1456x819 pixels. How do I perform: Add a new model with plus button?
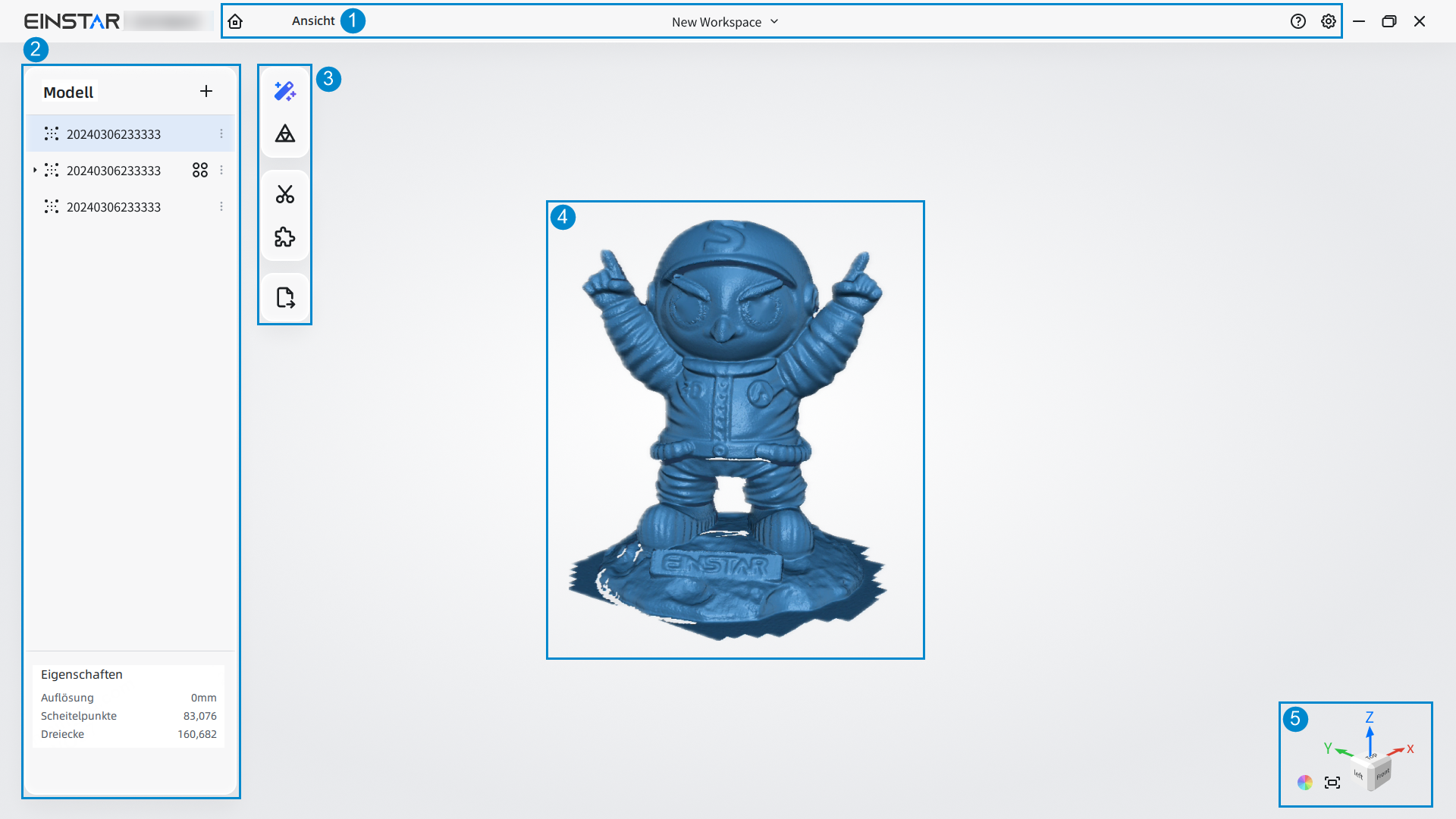[x=206, y=92]
